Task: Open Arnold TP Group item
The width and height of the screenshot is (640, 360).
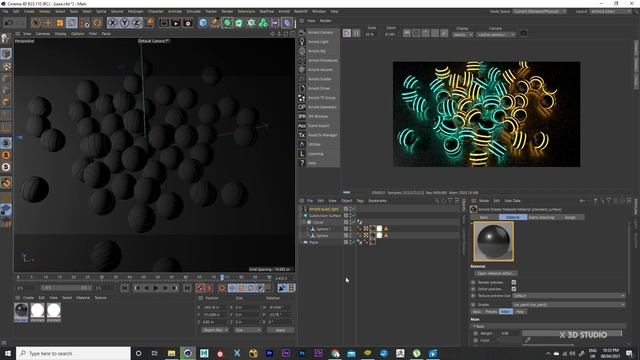Action: click(319, 98)
